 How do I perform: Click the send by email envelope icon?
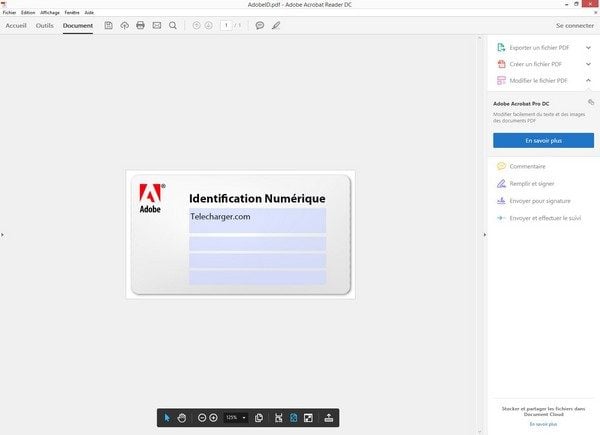point(157,25)
